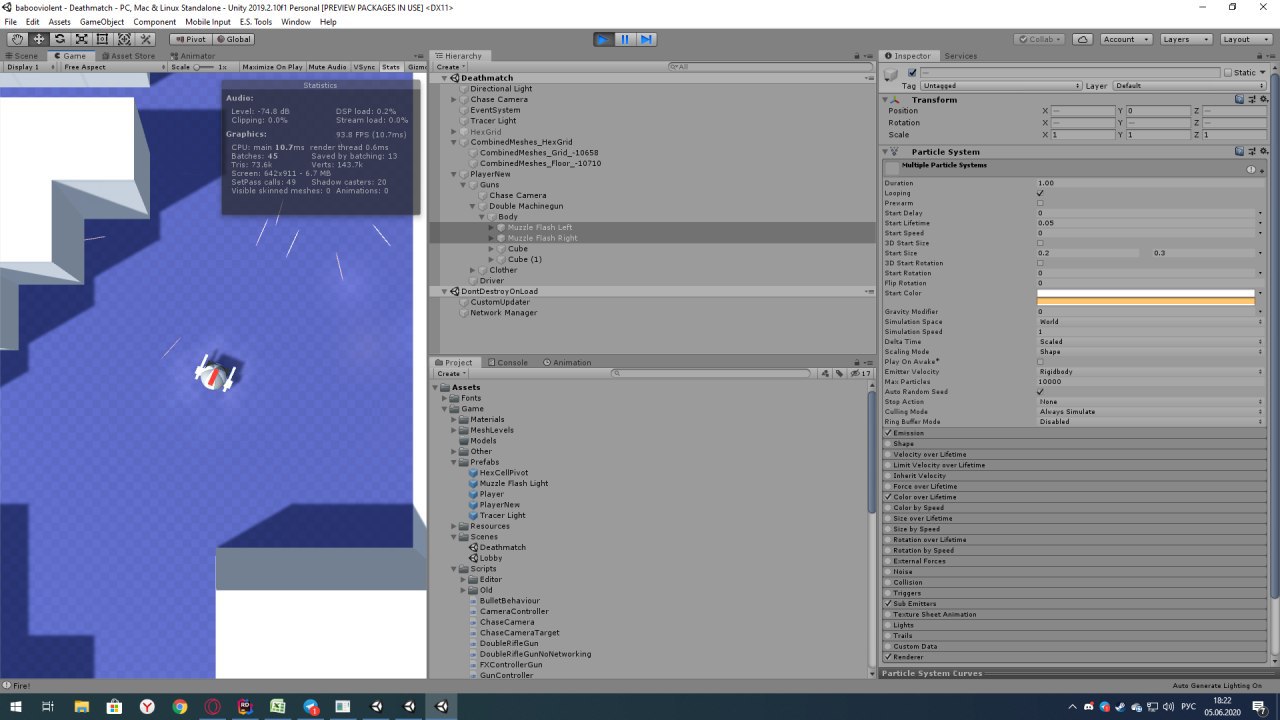Viewport: 1280px width, 720px height.
Task: Click the Windows Start button
Action: (15, 706)
